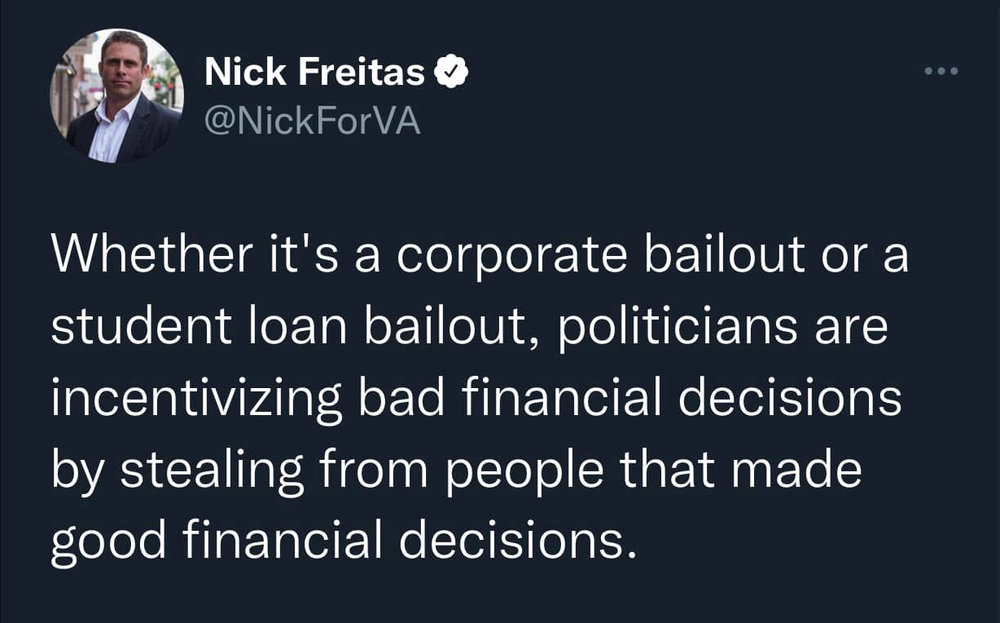The height and width of the screenshot is (623, 1000).
Task: Click the word 'made' in the tweet
Action: (x=795, y=470)
